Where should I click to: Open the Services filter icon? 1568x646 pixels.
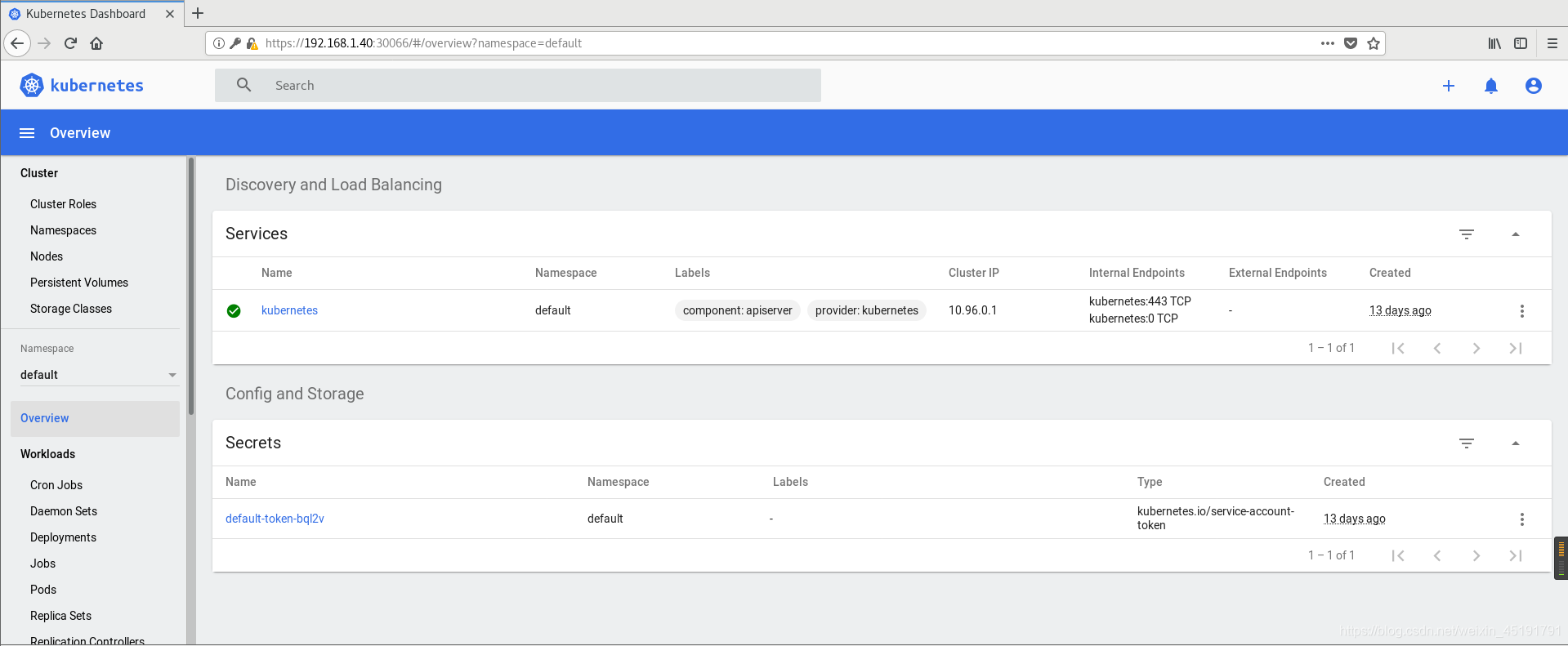point(1467,234)
